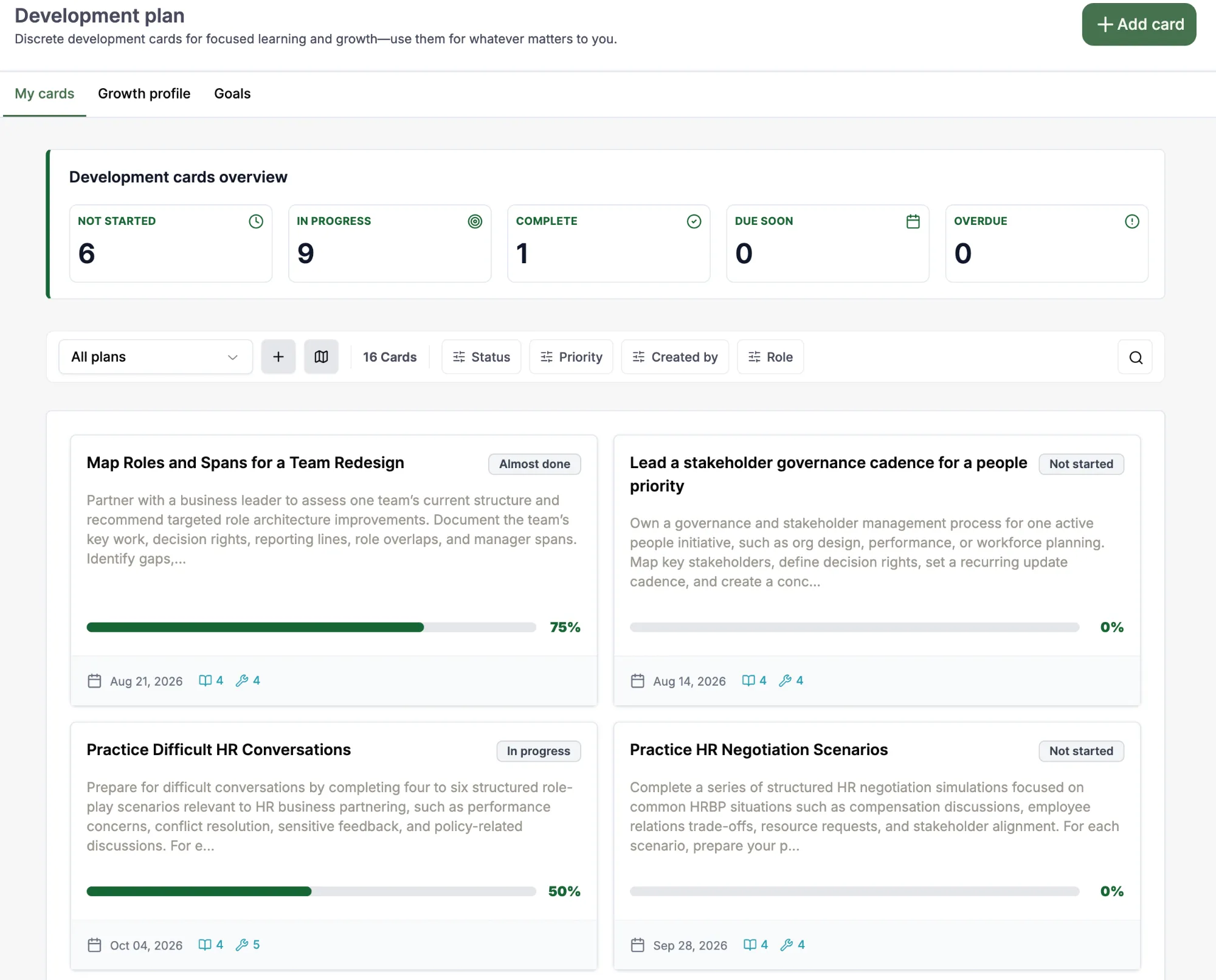Click the In progress status badge
This screenshot has width=1216, height=980.
tap(539, 751)
